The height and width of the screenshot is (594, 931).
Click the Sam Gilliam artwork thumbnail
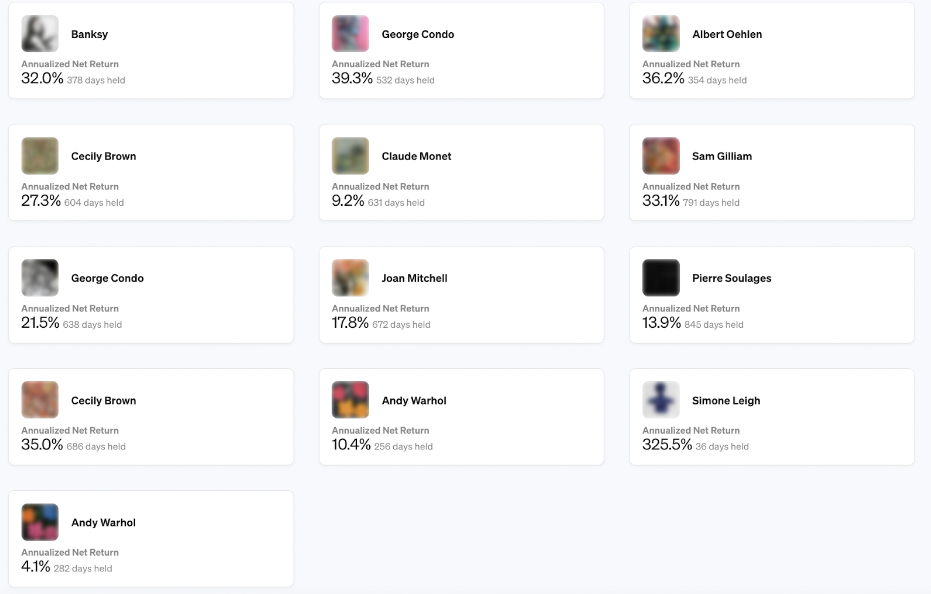[x=661, y=156]
